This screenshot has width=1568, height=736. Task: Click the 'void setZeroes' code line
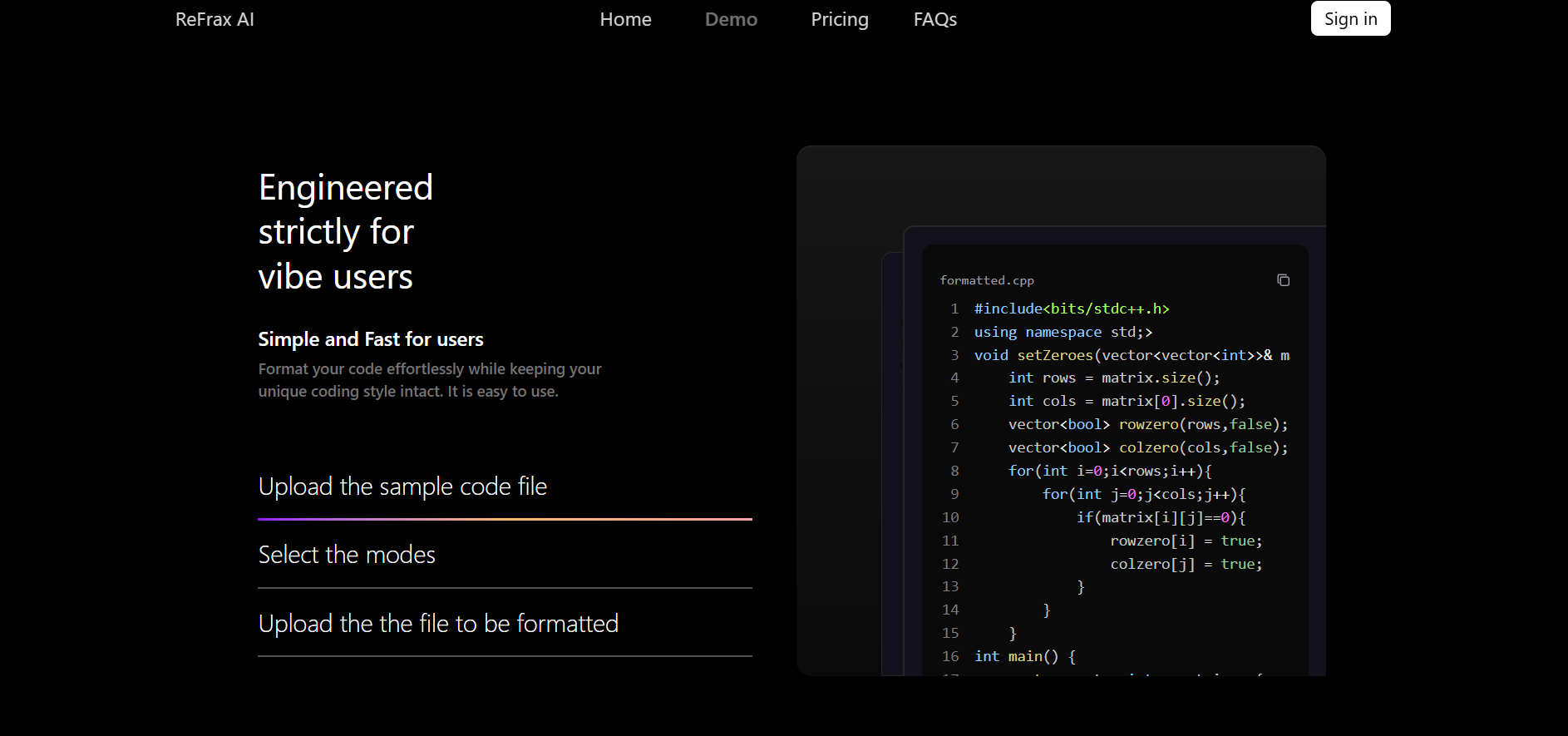click(1131, 355)
